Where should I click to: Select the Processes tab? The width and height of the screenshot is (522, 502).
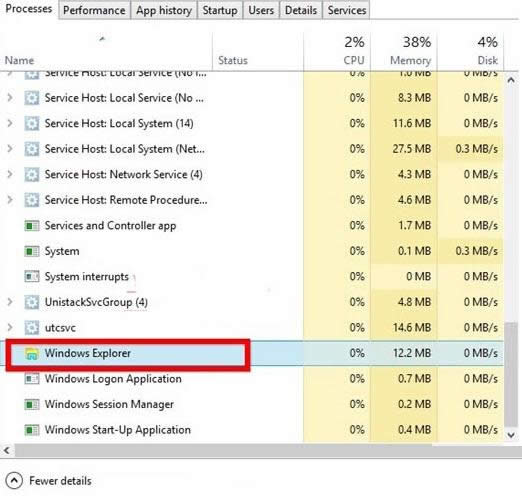click(29, 9)
